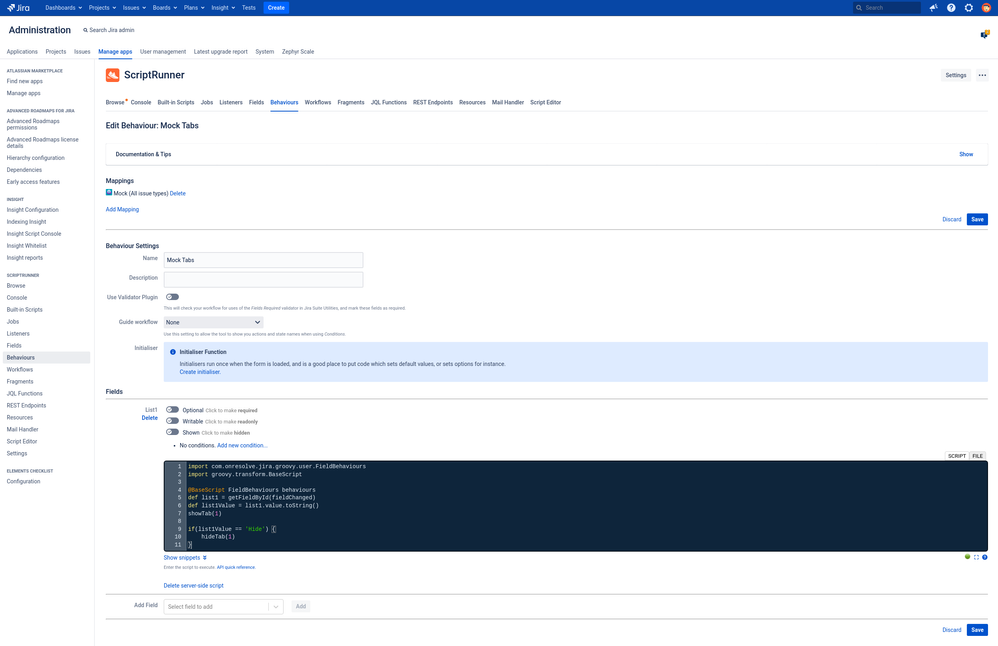Open the Dashboards dropdown menu
The height and width of the screenshot is (646, 998).
pyautogui.click(x=63, y=8)
